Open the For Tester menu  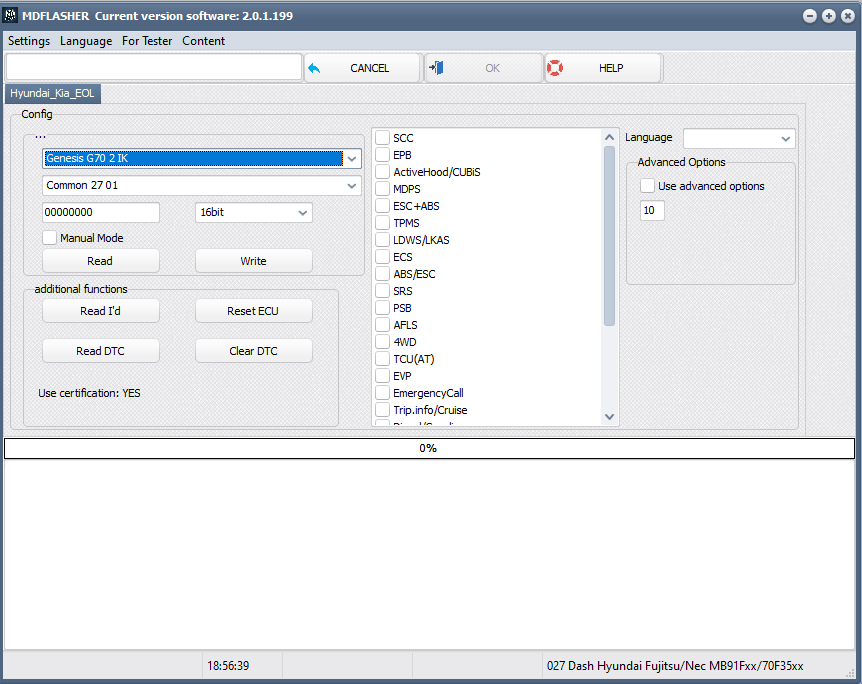(147, 41)
